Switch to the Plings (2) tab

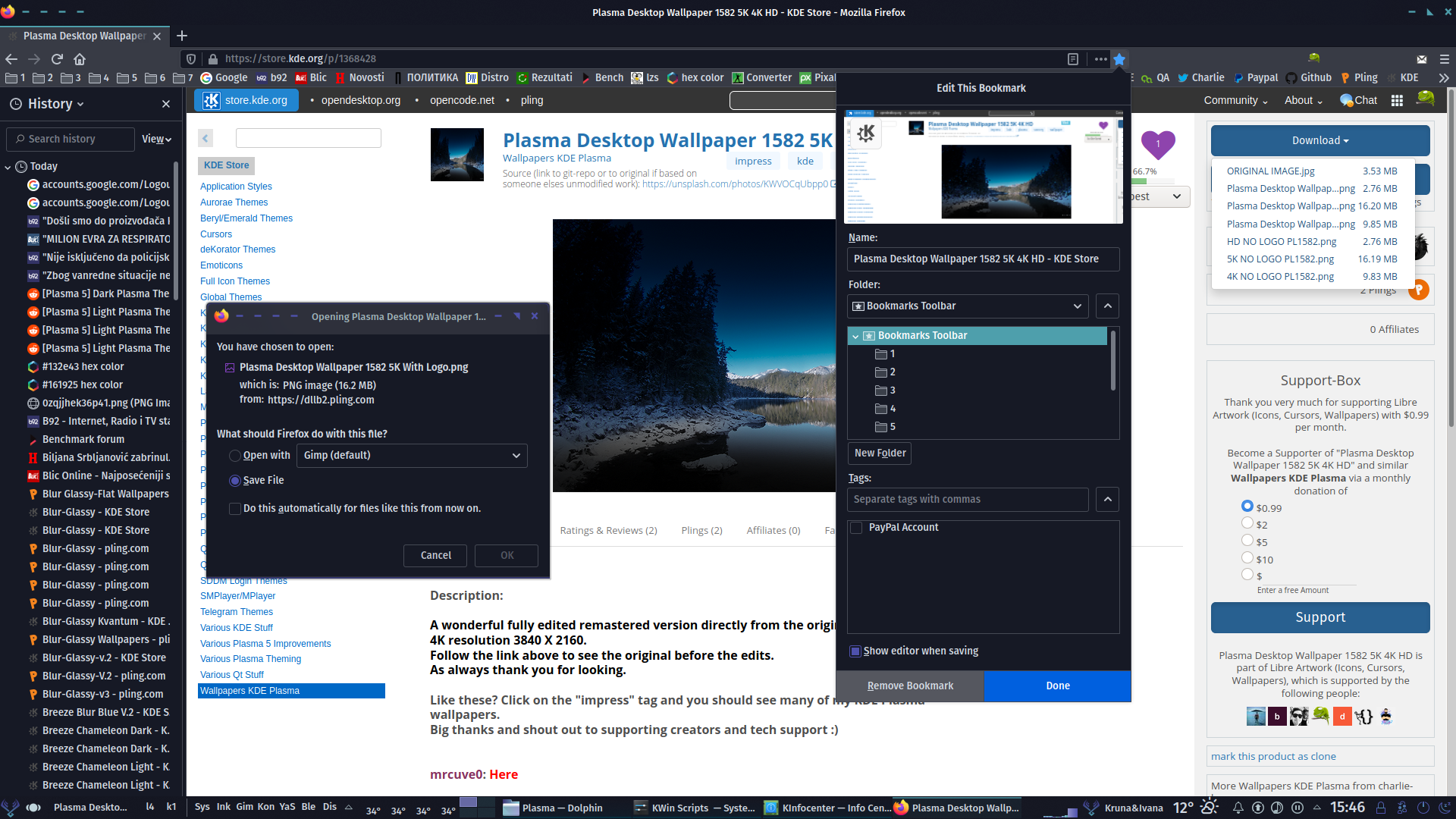(x=701, y=531)
